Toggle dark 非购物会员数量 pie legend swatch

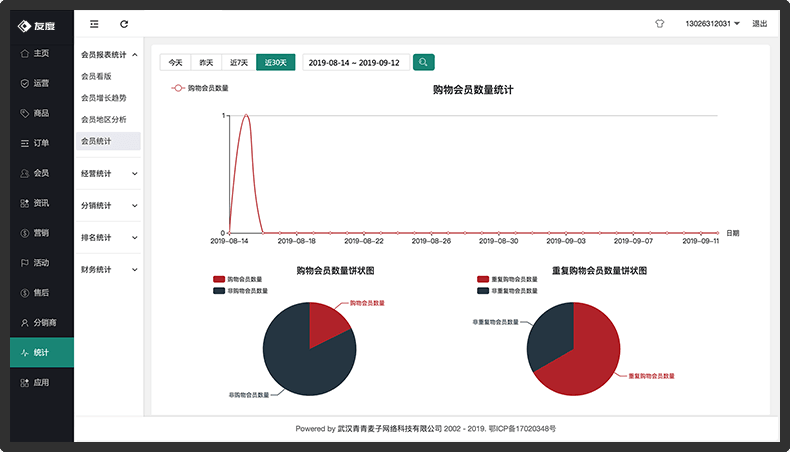219,291
